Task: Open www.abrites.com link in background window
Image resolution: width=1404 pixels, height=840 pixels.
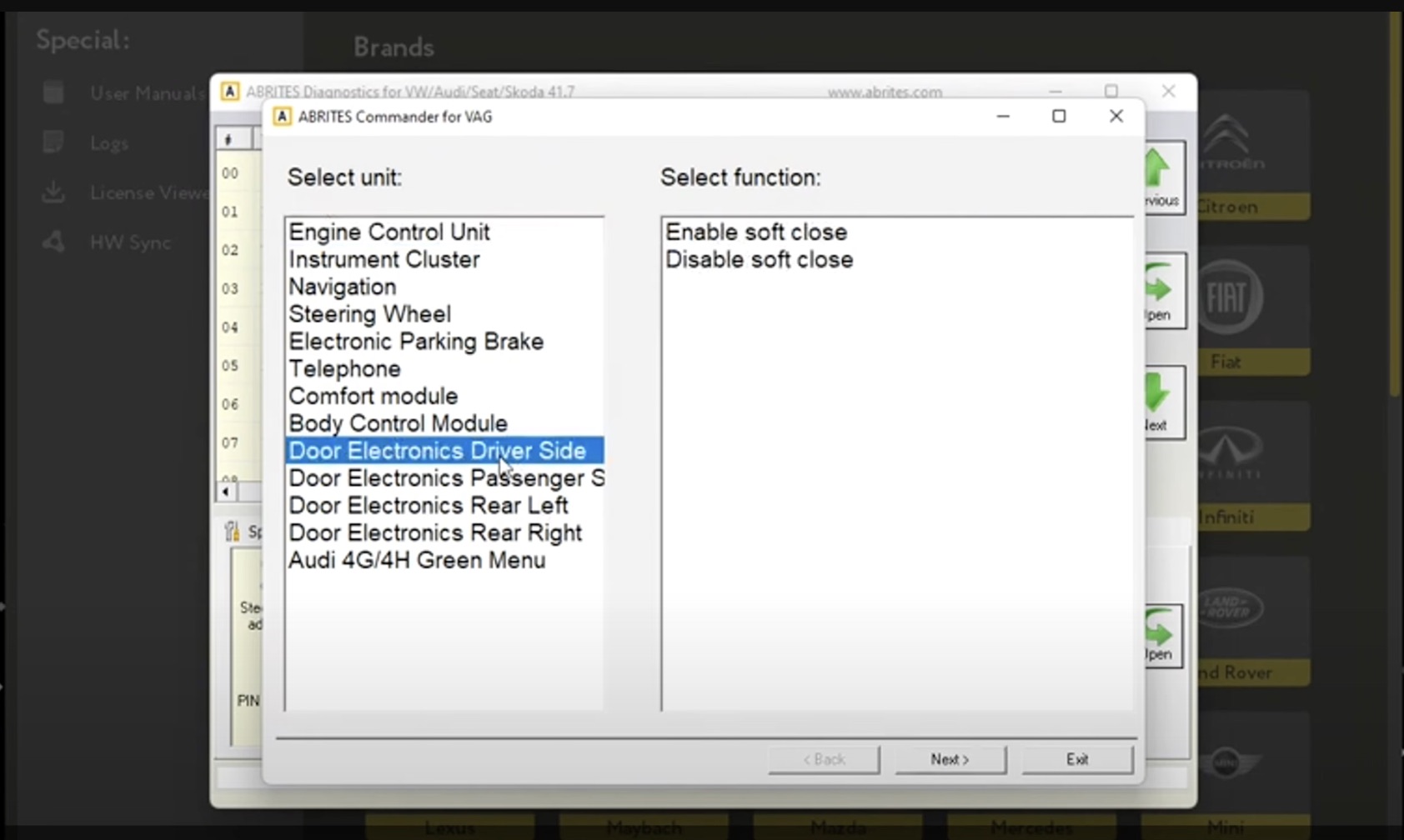Action: 885,92
